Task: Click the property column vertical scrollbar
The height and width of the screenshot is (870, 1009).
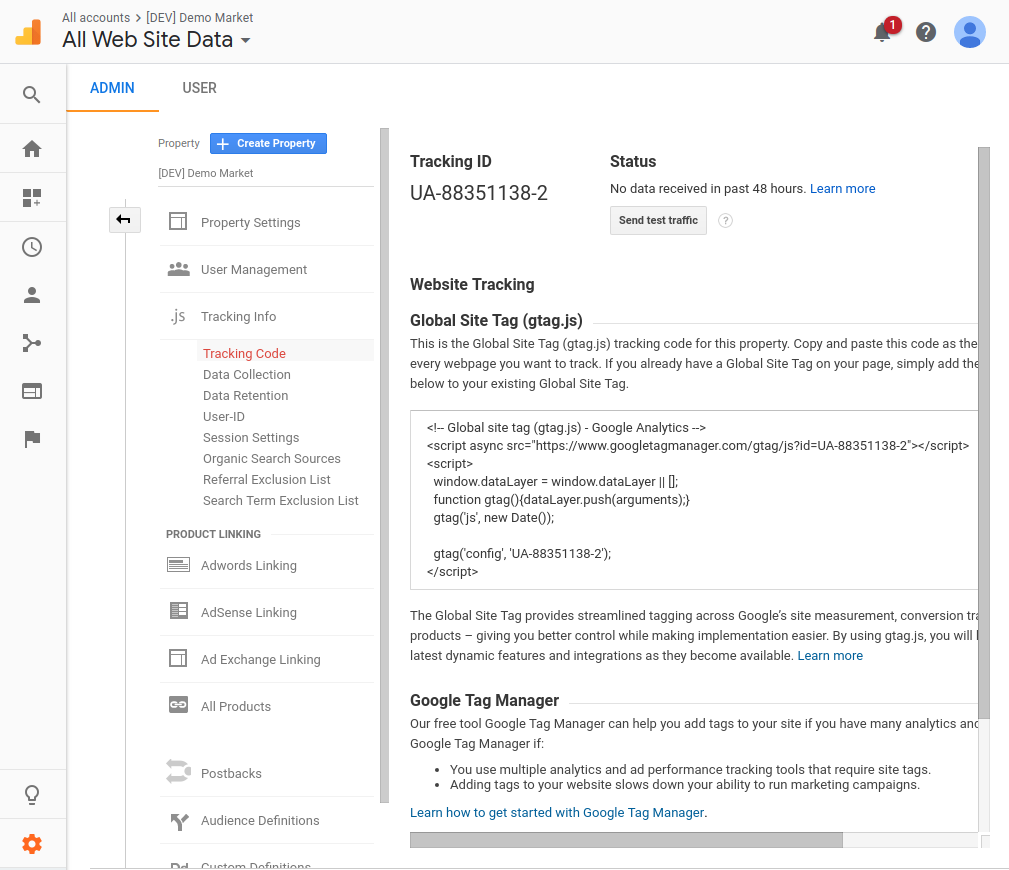Action: click(384, 465)
